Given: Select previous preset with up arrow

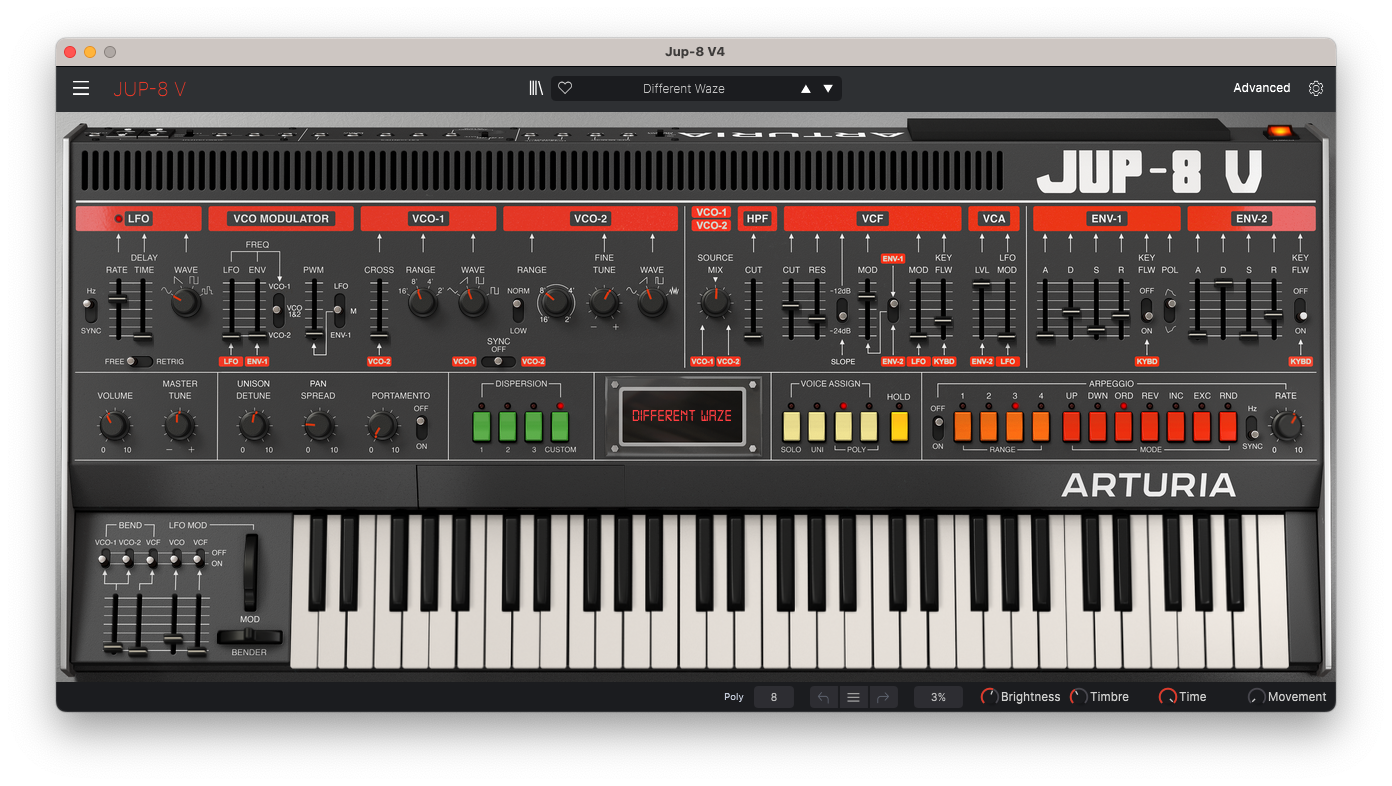Looking at the screenshot, I should click(806, 89).
